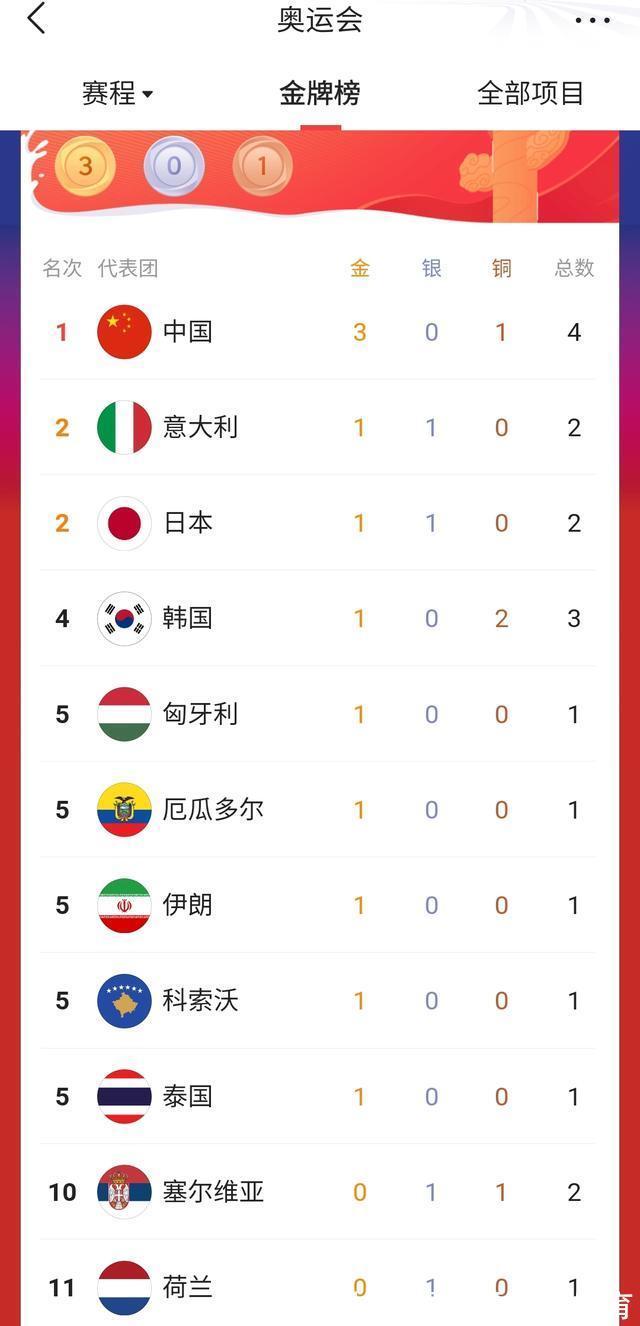Click the China flag icon

[x=124, y=332]
